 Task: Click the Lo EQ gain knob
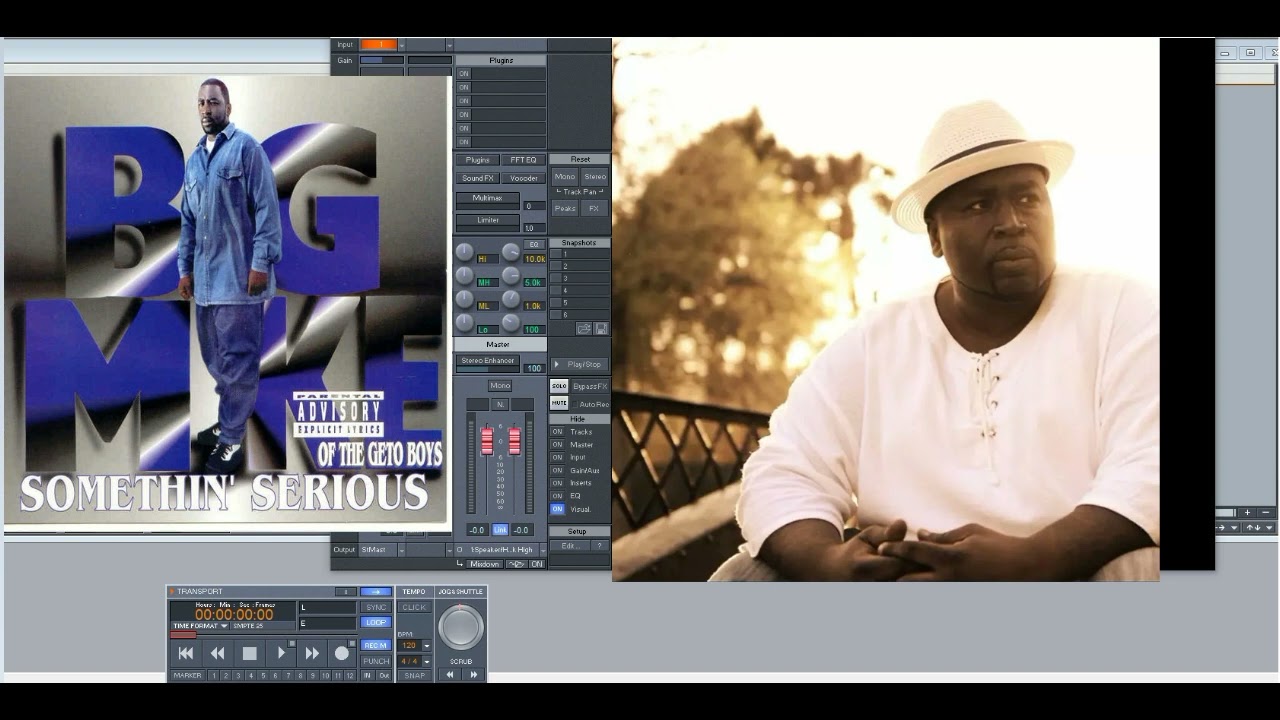click(464, 323)
